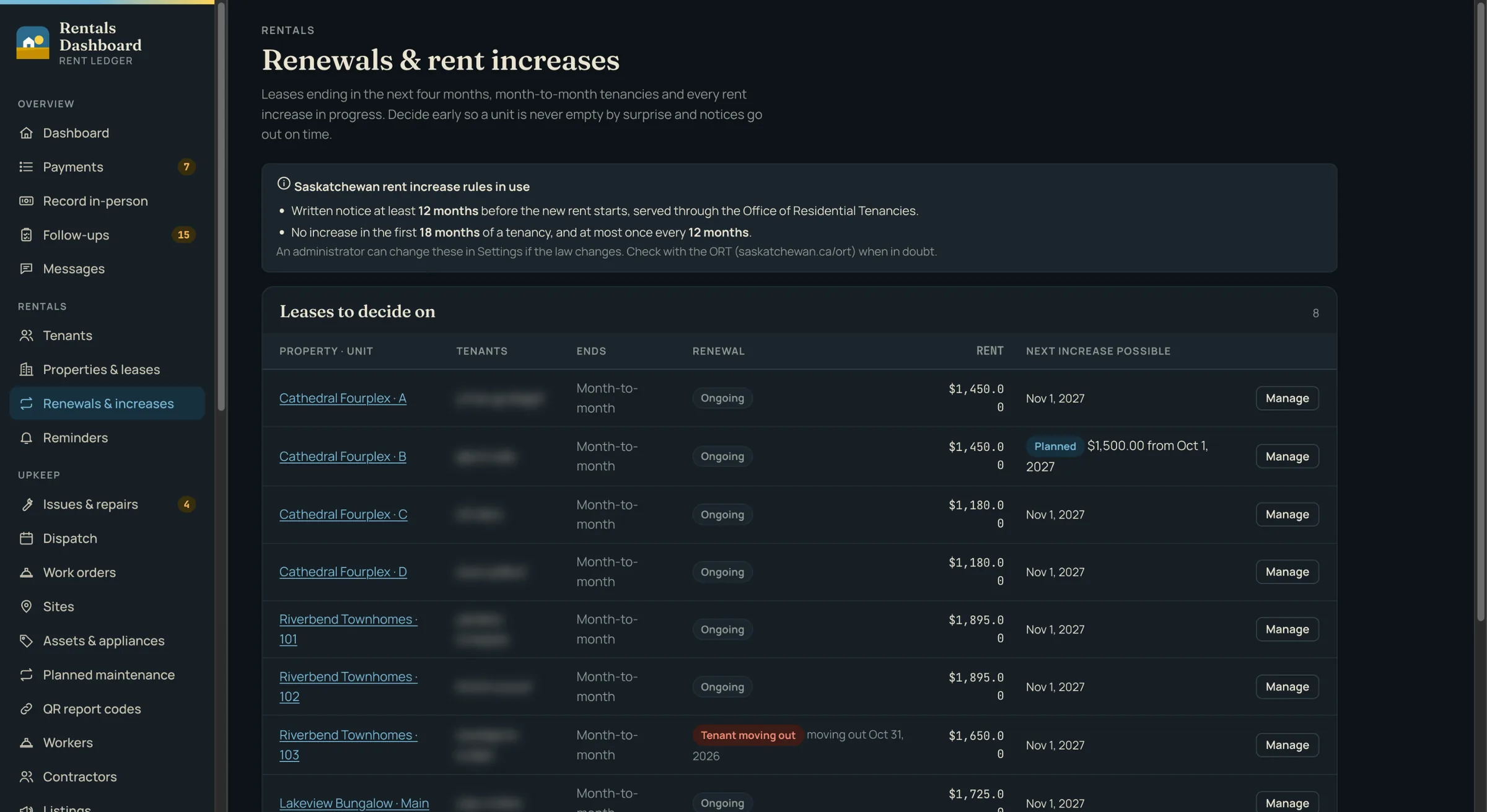The image size is (1487, 812).
Task: Click the Tenants people icon
Action: tap(26, 335)
